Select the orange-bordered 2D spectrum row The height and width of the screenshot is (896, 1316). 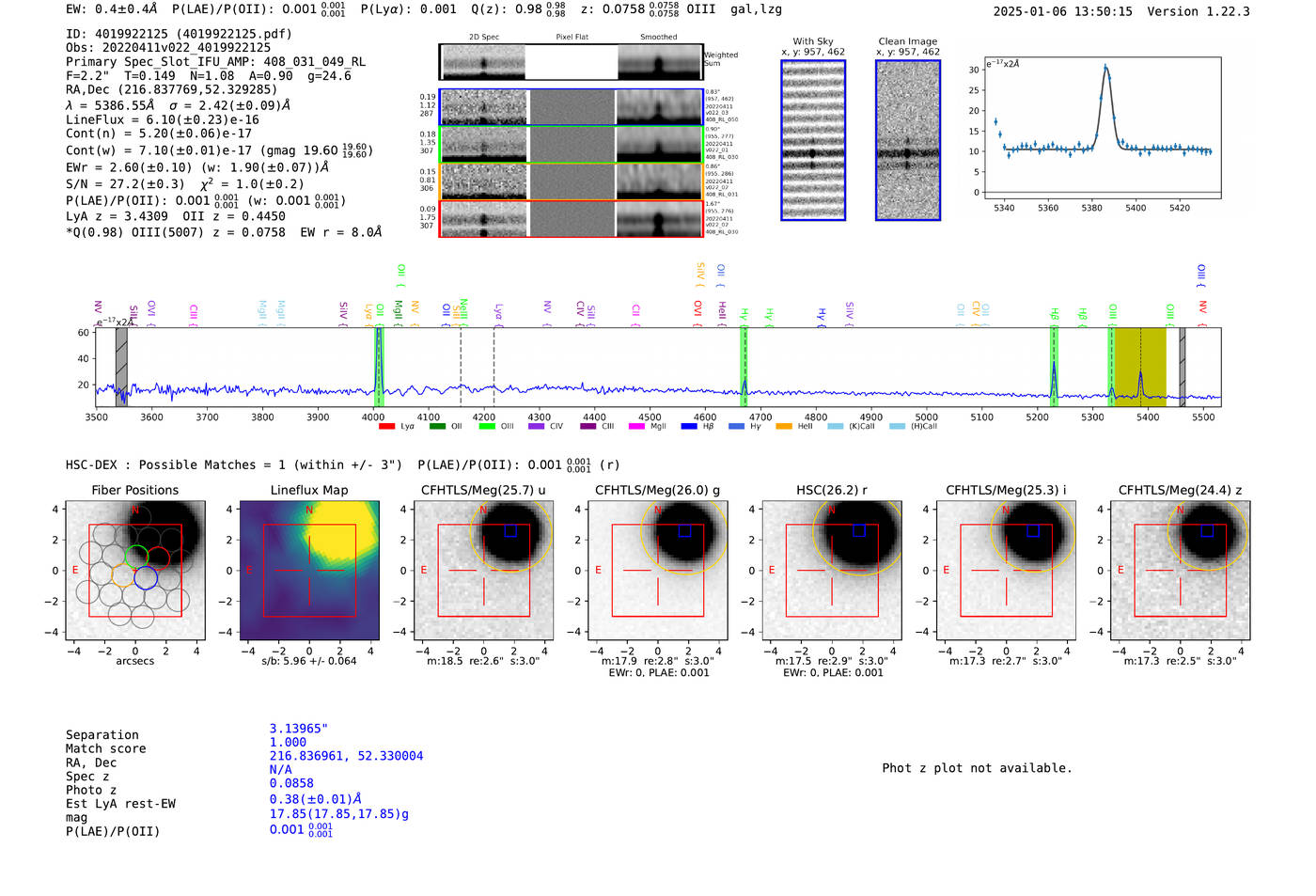(x=571, y=181)
